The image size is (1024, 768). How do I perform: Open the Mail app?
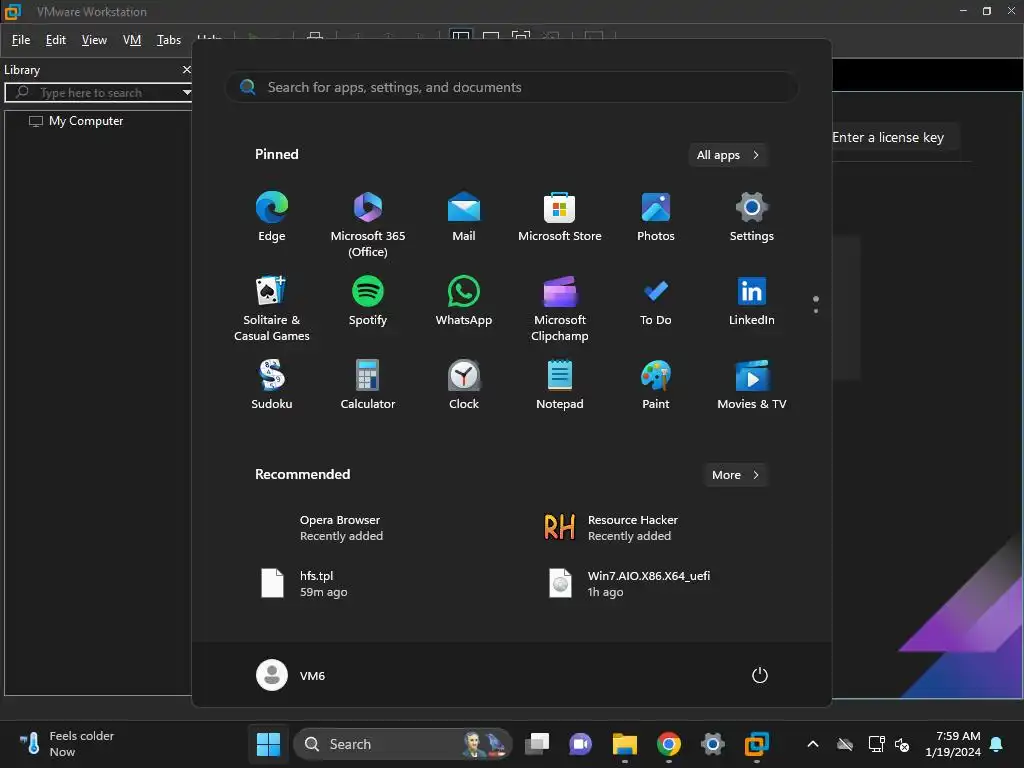[x=464, y=217]
